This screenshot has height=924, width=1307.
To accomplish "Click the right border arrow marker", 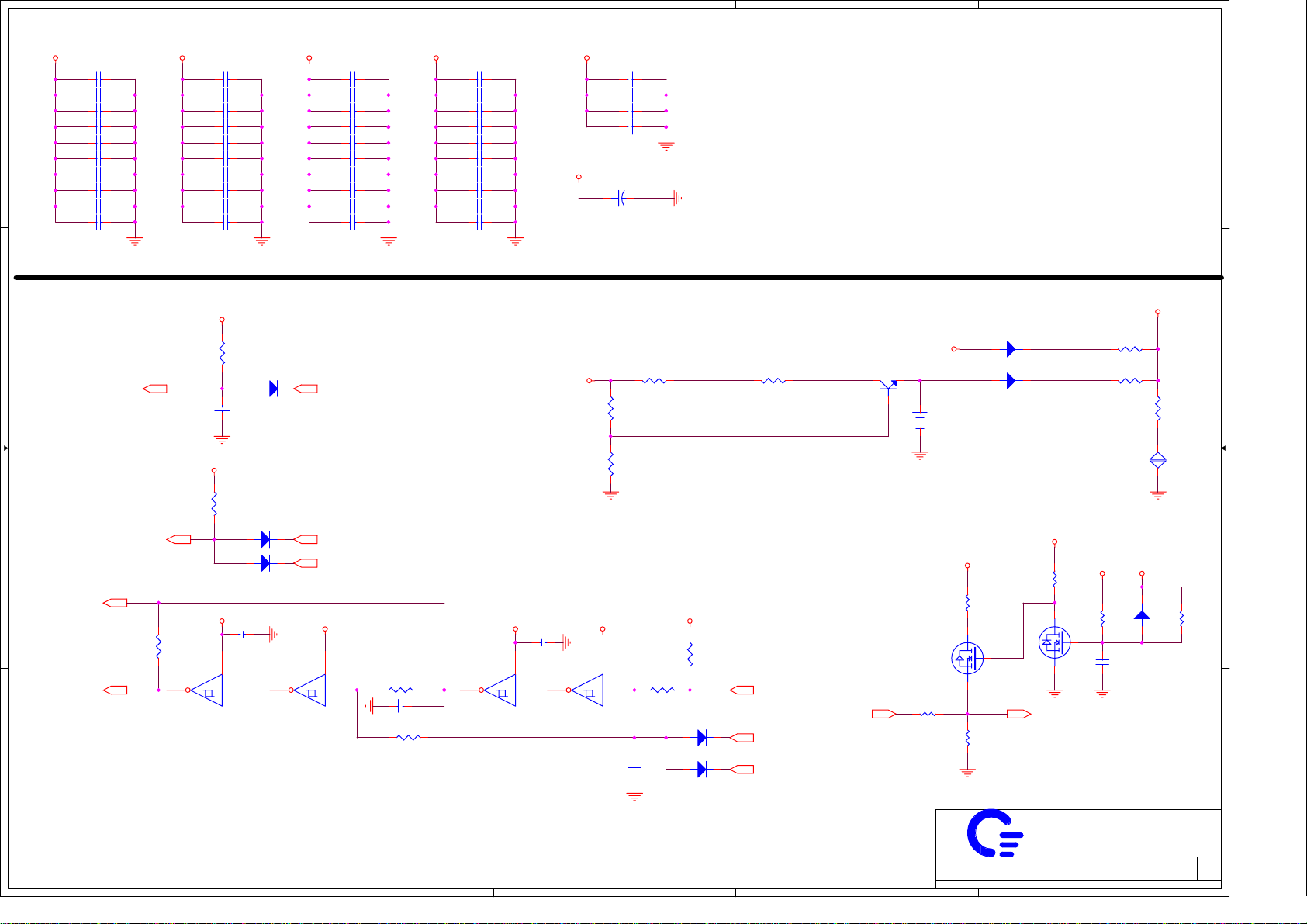I will 1224,448.
